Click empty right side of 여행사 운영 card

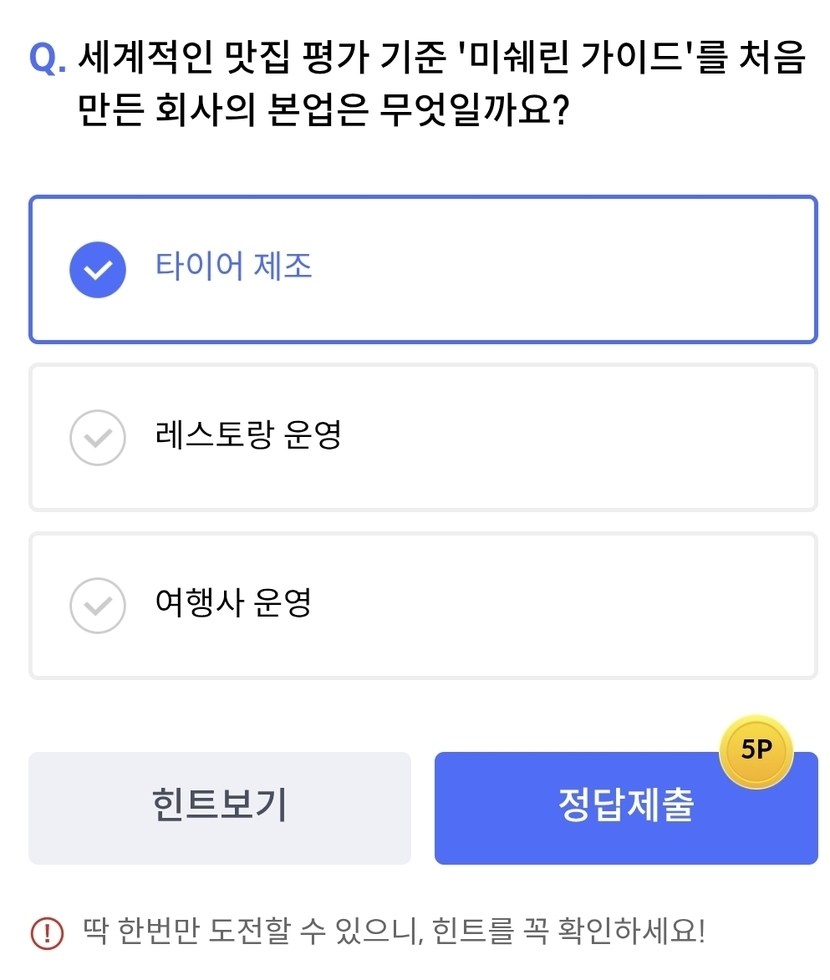pyautogui.click(x=600, y=606)
